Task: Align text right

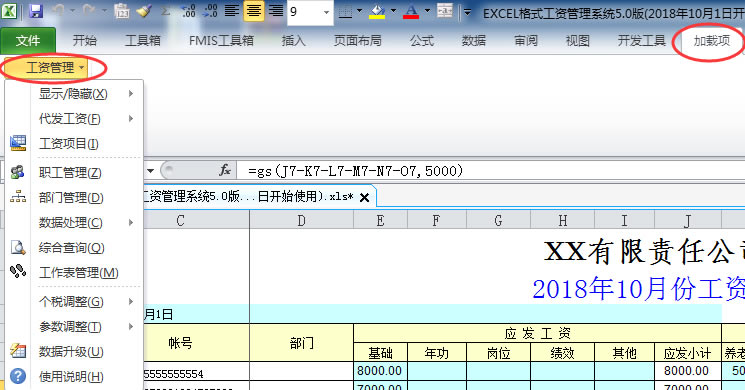Action: point(276,10)
